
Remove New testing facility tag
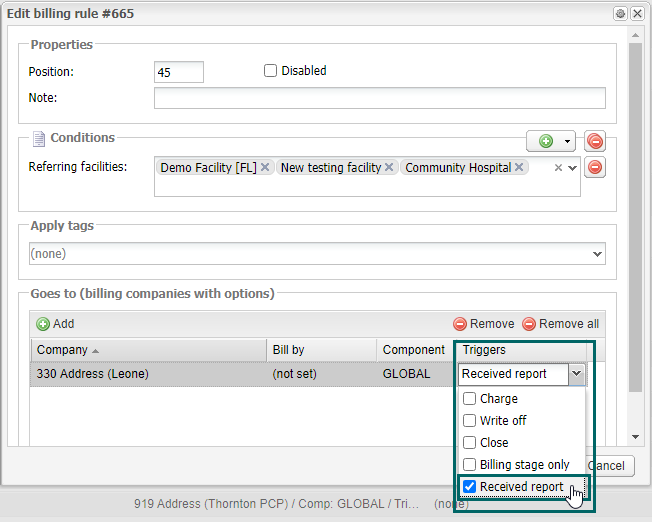click(389, 167)
